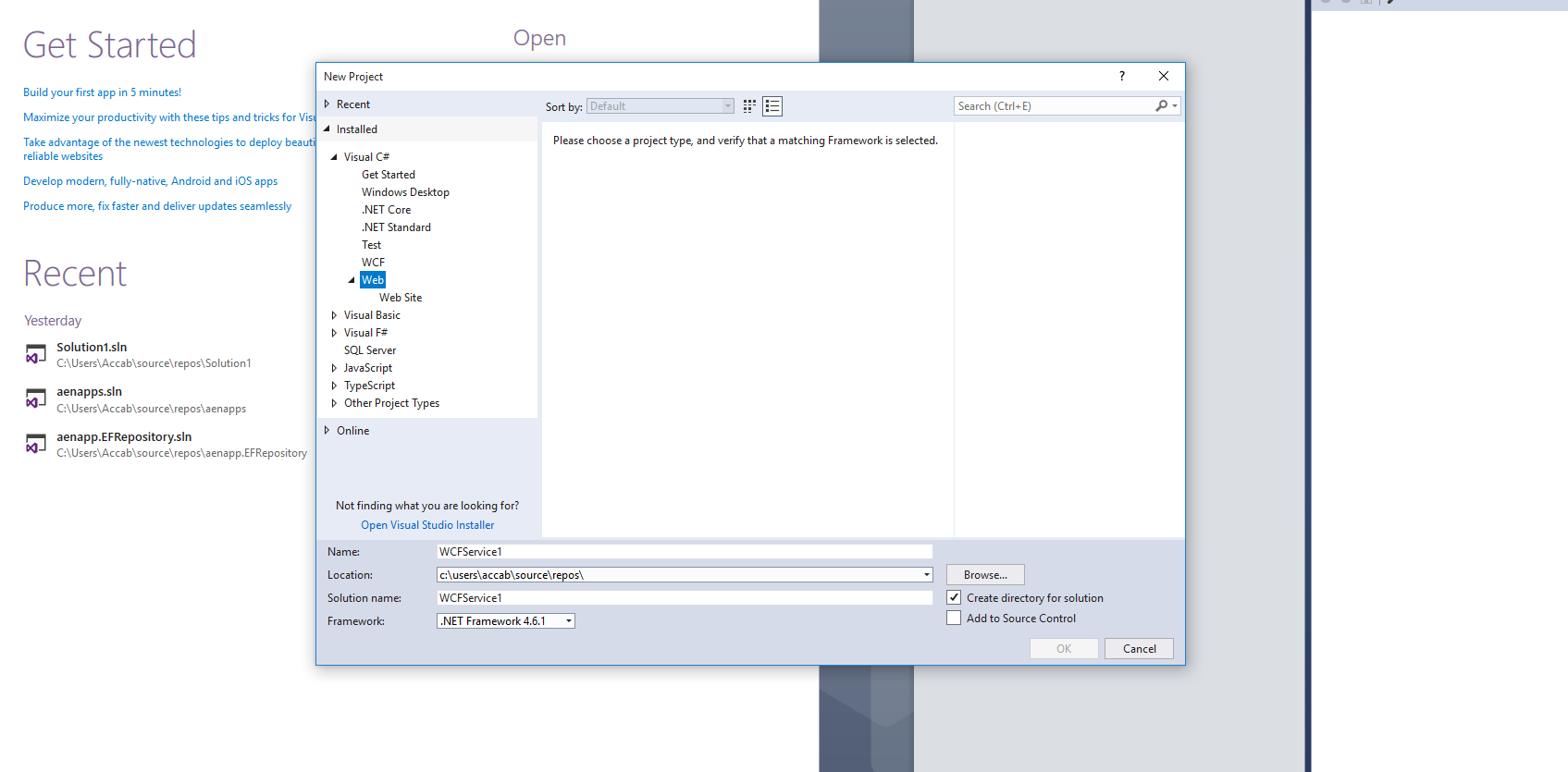Image resolution: width=1568 pixels, height=772 pixels.
Task: Close the New Project dialog
Action: [x=1164, y=77]
